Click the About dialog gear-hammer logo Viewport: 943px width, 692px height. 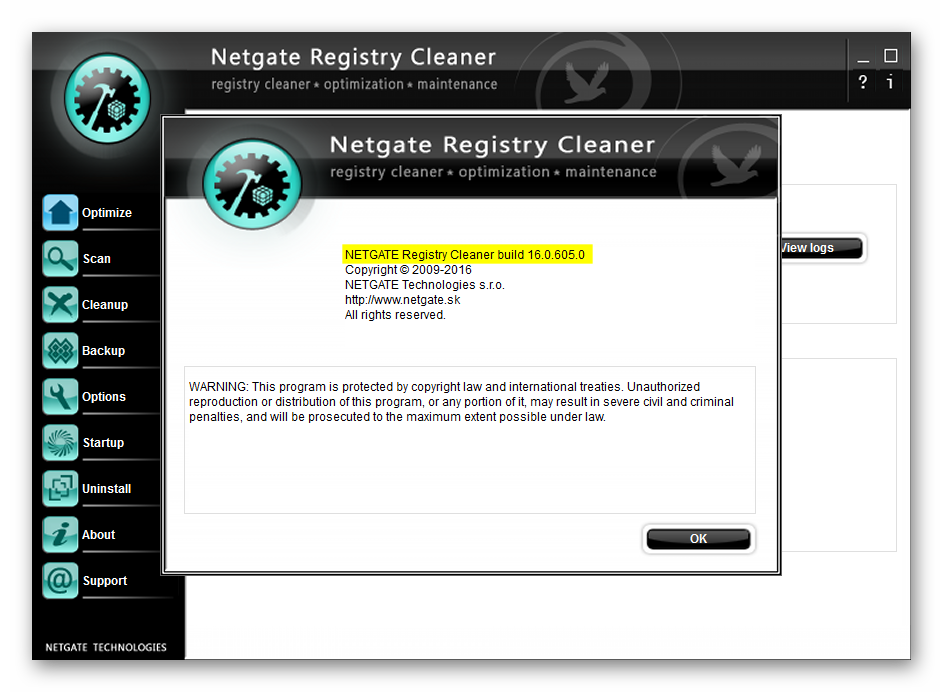(252, 184)
